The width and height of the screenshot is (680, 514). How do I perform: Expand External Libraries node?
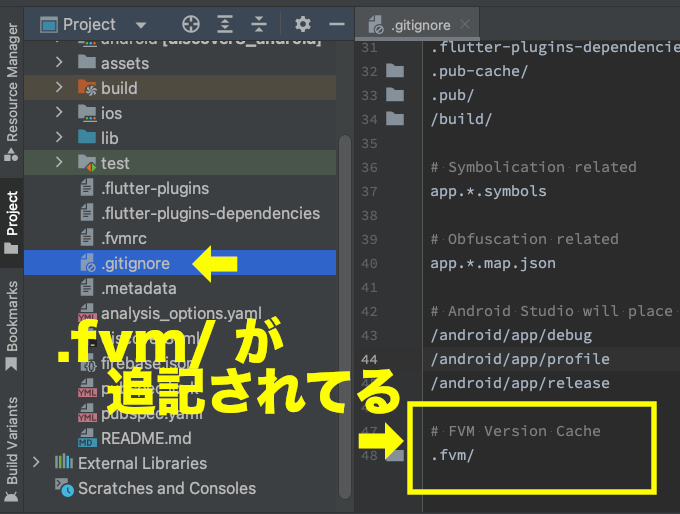click(36, 462)
